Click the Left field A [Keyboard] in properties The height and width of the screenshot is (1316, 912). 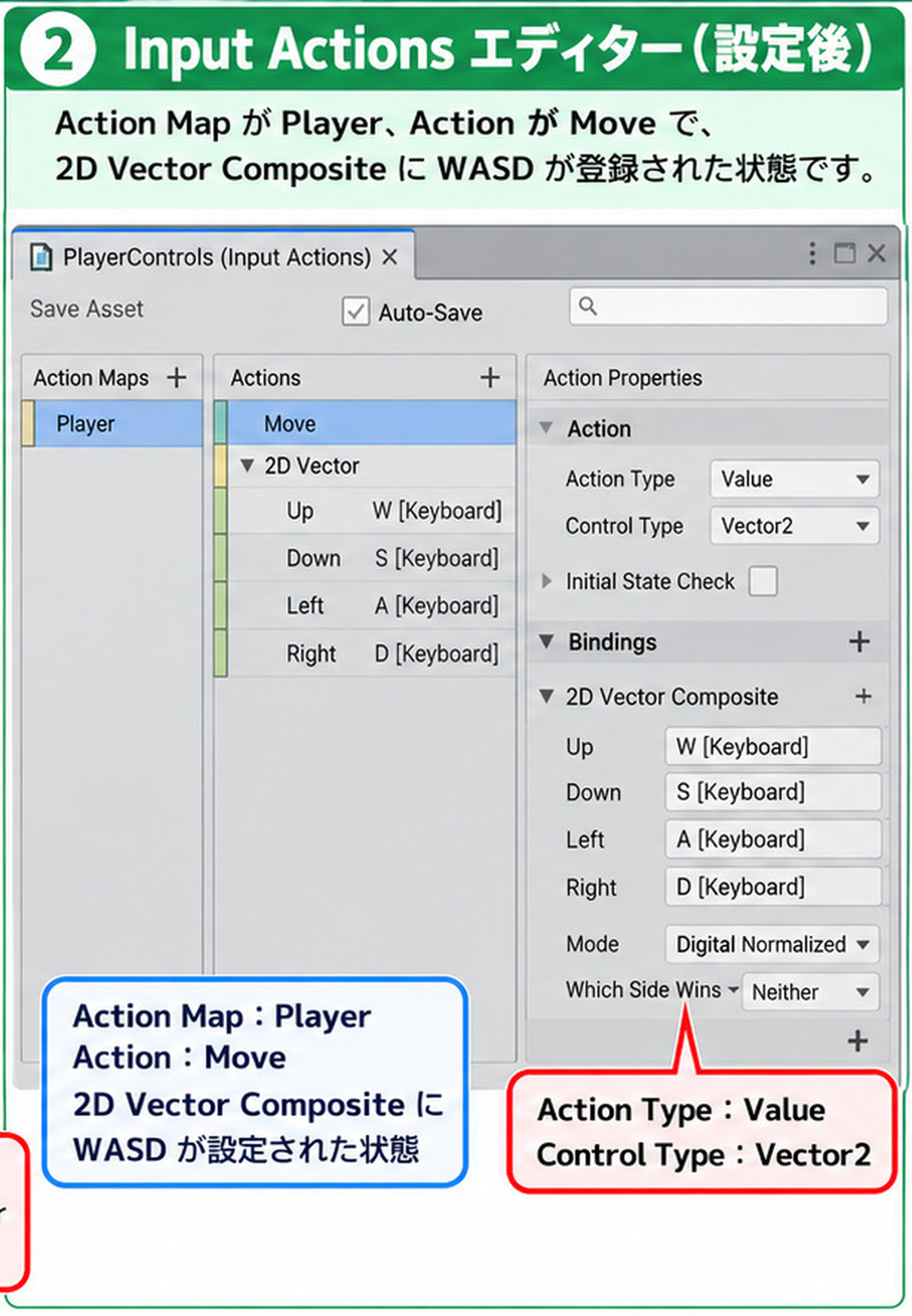click(773, 840)
